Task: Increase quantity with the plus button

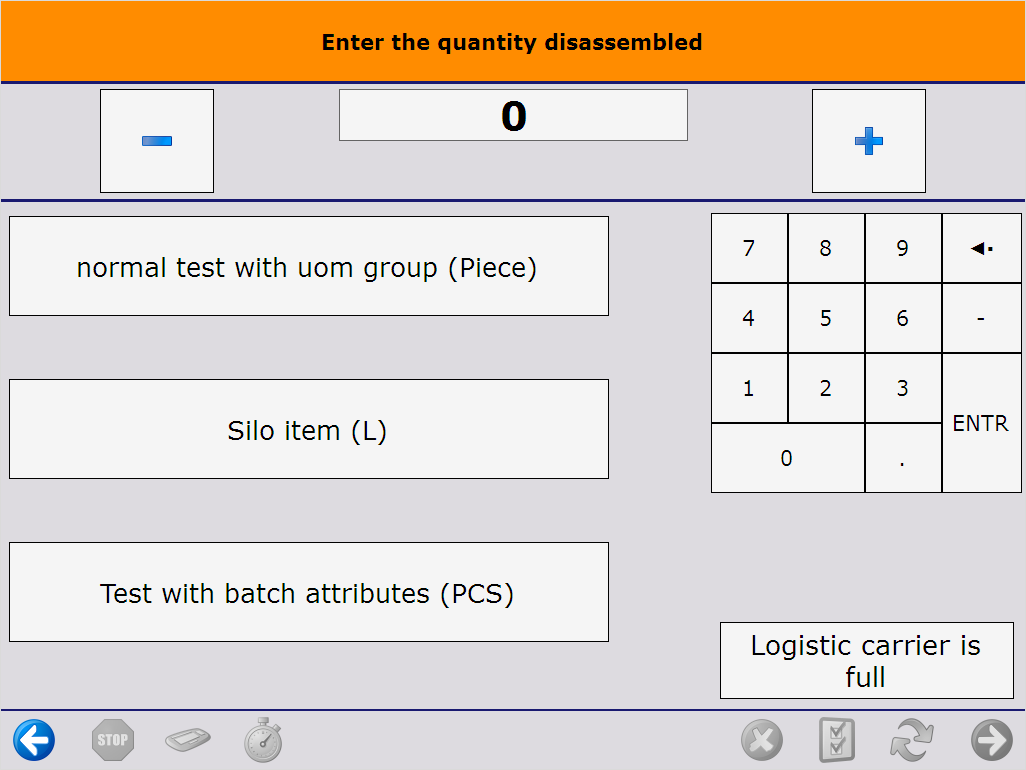Action: click(868, 141)
